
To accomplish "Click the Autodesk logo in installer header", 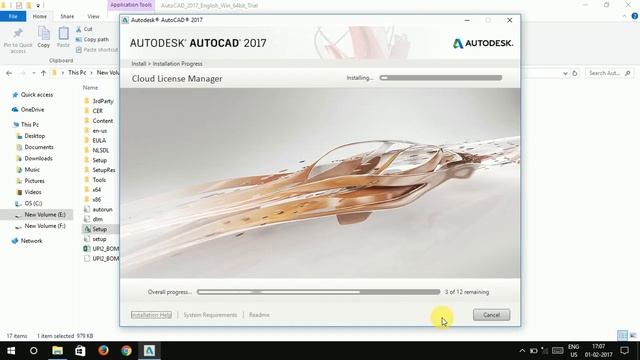I will click(483, 43).
